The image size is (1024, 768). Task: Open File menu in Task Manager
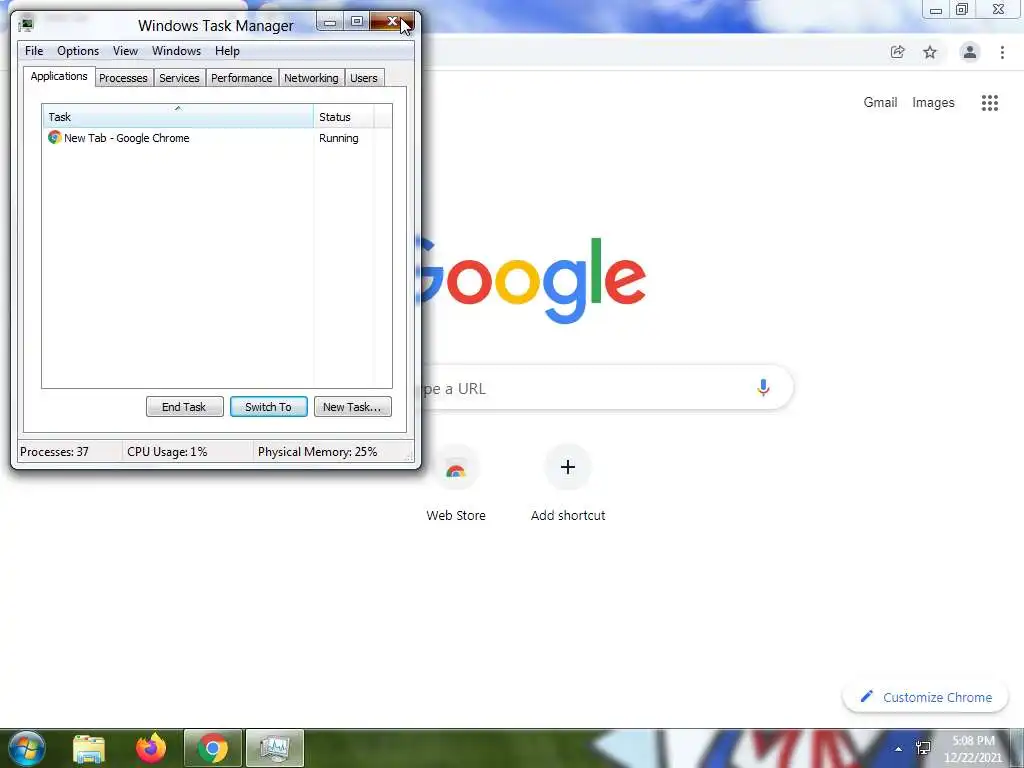(34, 51)
